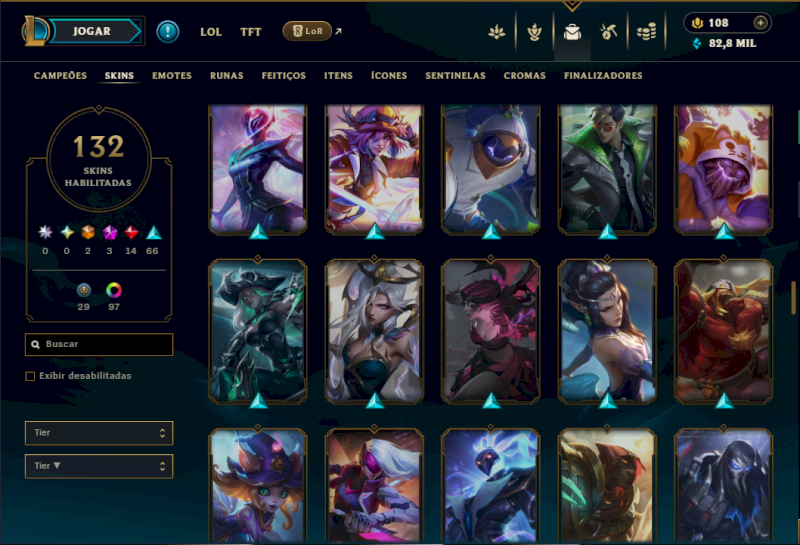The width and height of the screenshot is (800, 545).
Task: Open the second Tier sort dropdown
Action: pos(99,466)
